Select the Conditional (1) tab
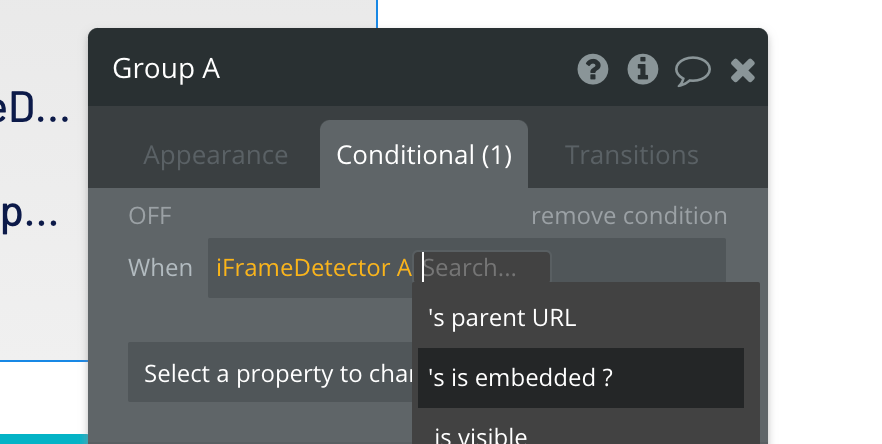 point(424,155)
